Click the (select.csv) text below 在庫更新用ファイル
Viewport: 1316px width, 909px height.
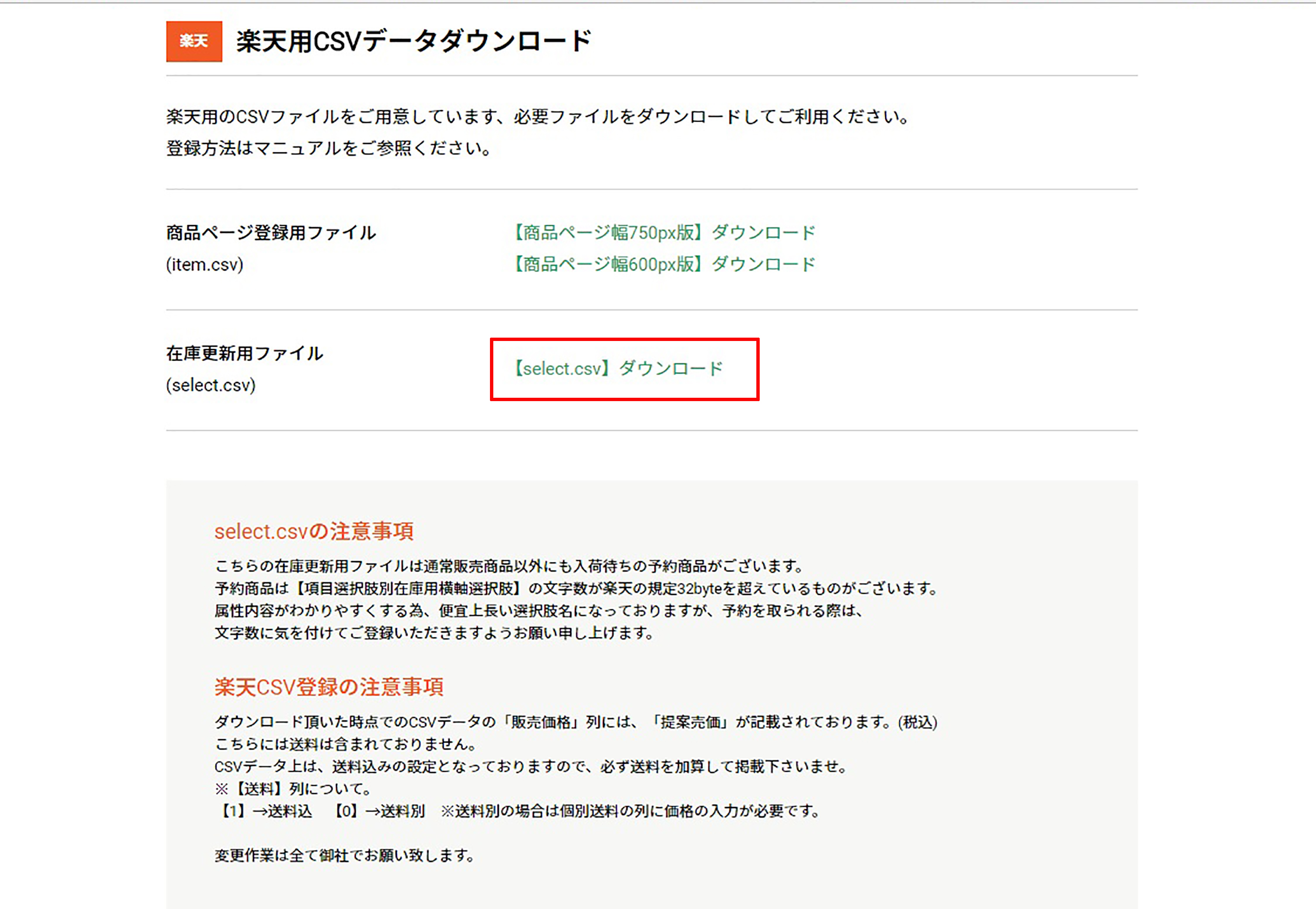pyautogui.click(x=211, y=385)
